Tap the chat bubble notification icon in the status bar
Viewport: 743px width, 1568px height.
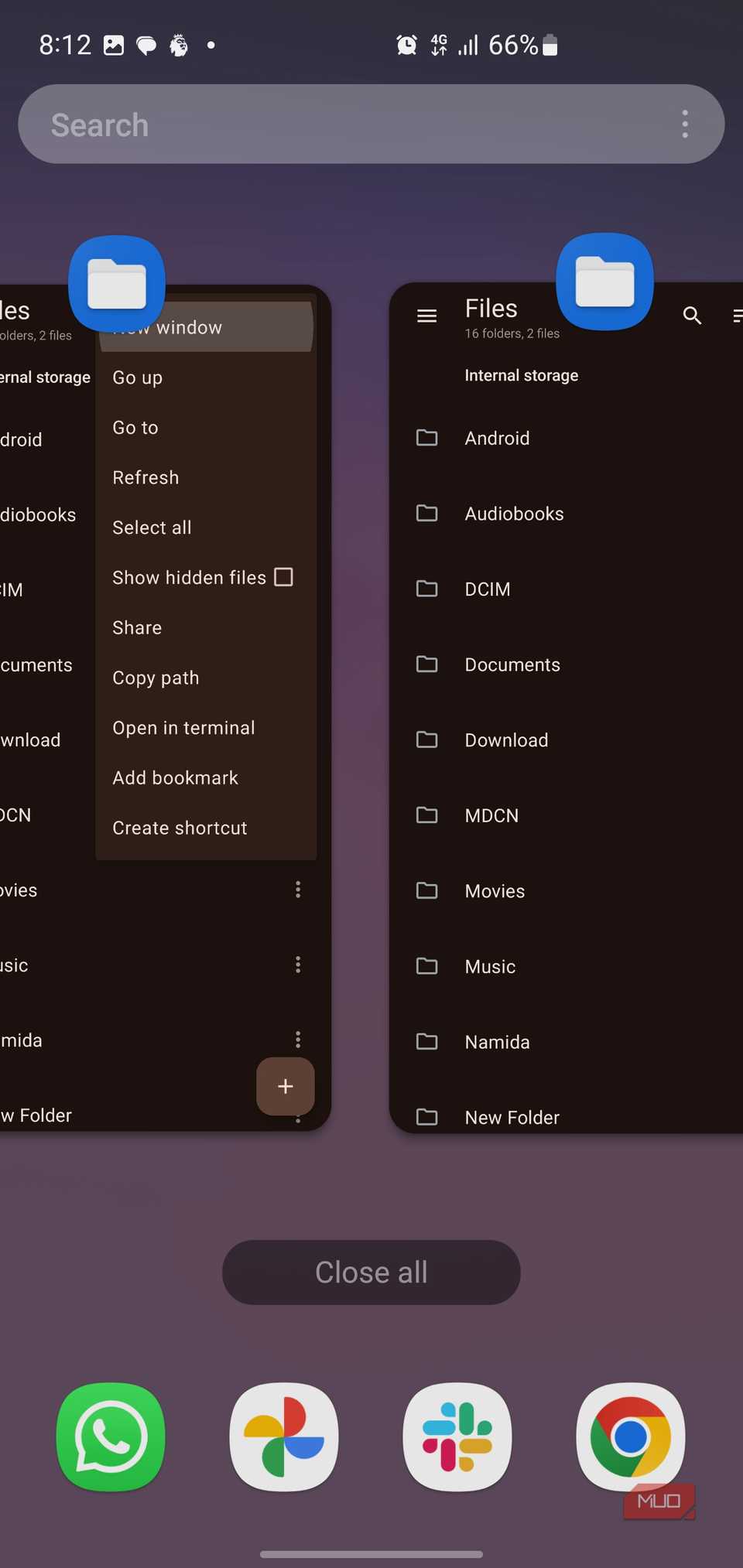[x=146, y=46]
